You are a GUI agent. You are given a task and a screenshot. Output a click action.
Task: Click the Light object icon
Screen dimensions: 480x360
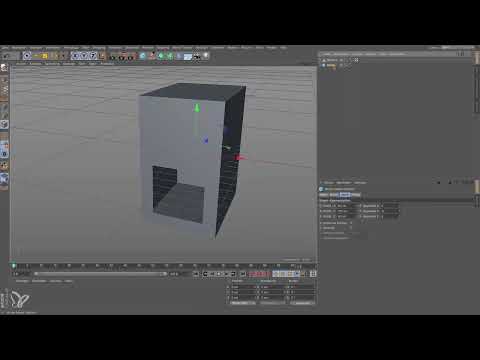tap(206, 56)
